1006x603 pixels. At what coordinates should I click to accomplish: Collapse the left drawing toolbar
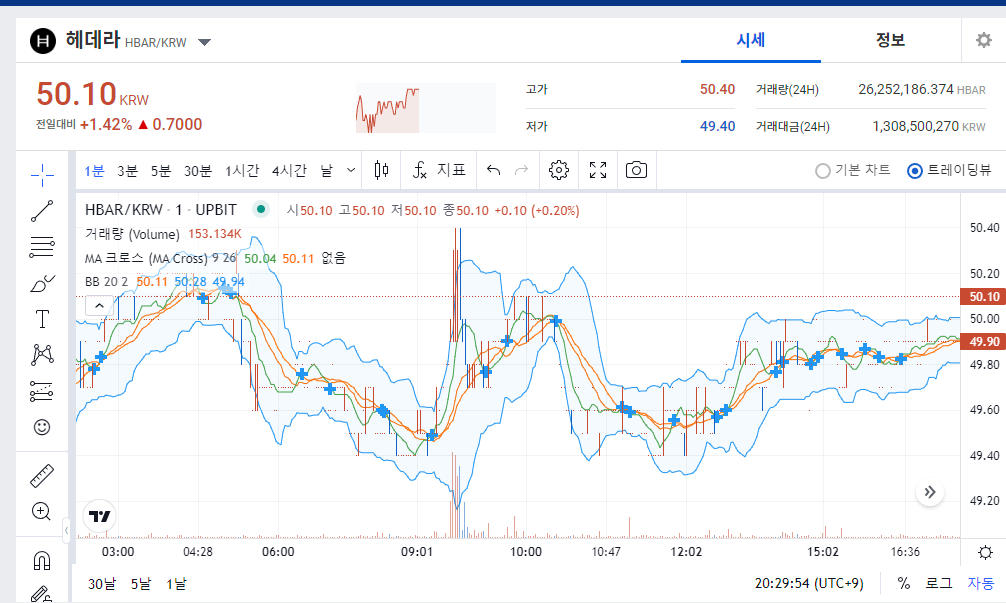pyautogui.click(x=67, y=530)
